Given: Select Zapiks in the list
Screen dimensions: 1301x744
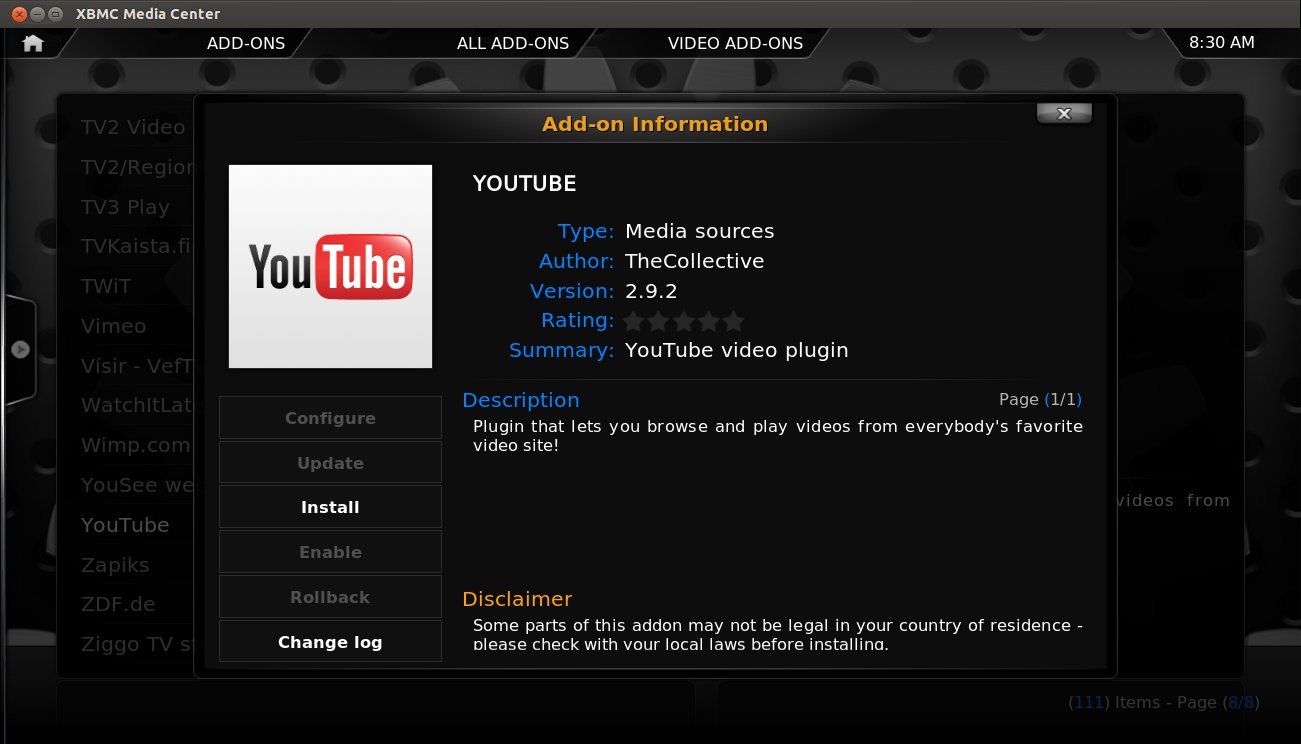Looking at the screenshot, I should tap(115, 565).
